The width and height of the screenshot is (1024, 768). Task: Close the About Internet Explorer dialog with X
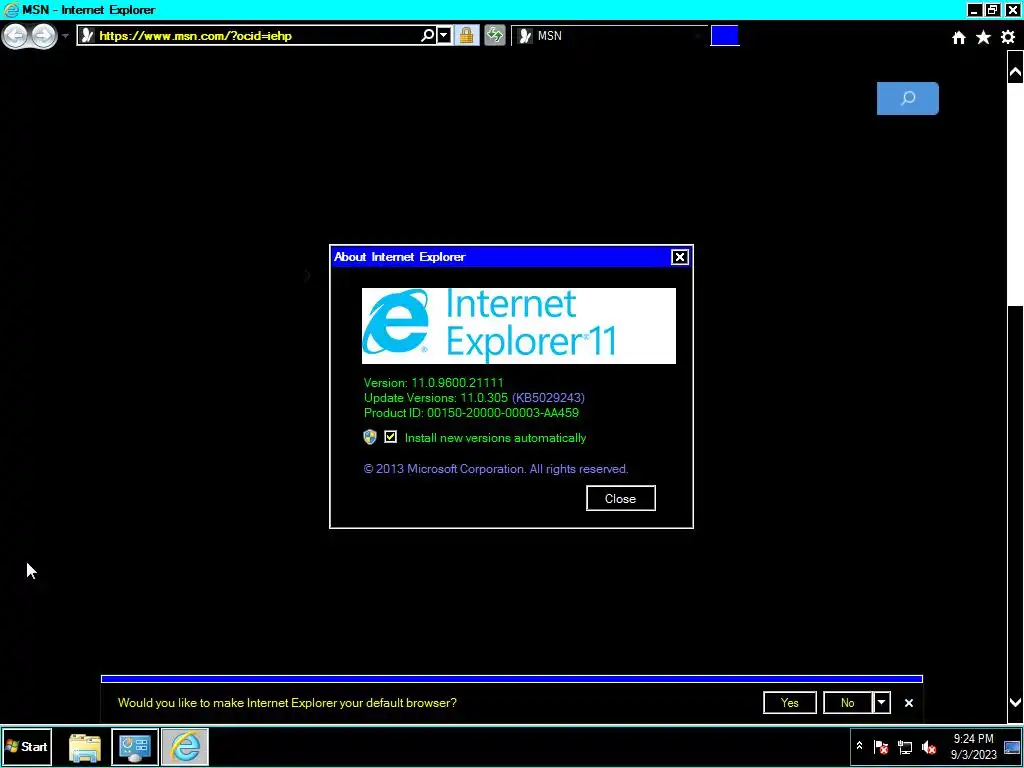(x=680, y=257)
